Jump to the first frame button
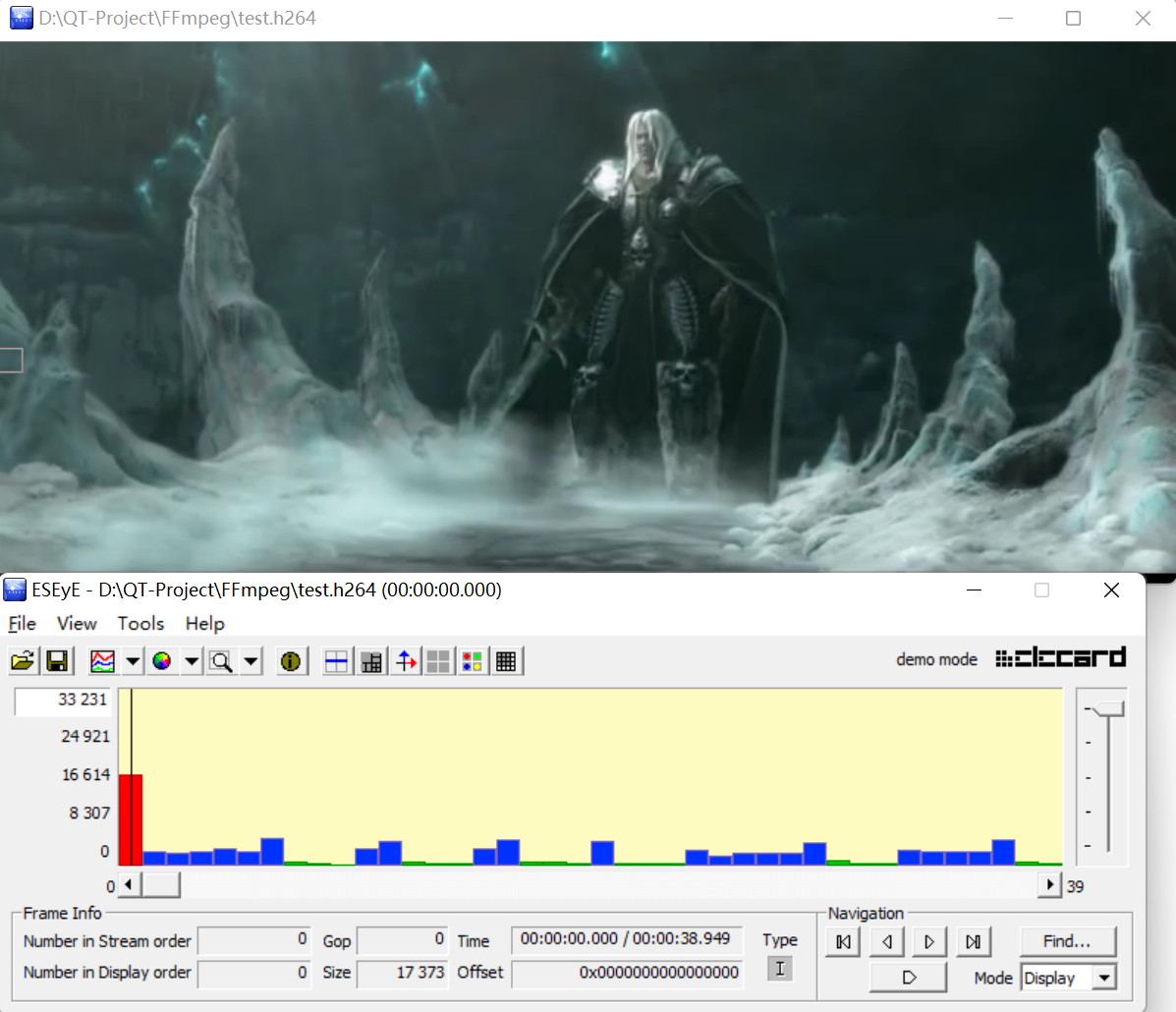 click(x=843, y=941)
